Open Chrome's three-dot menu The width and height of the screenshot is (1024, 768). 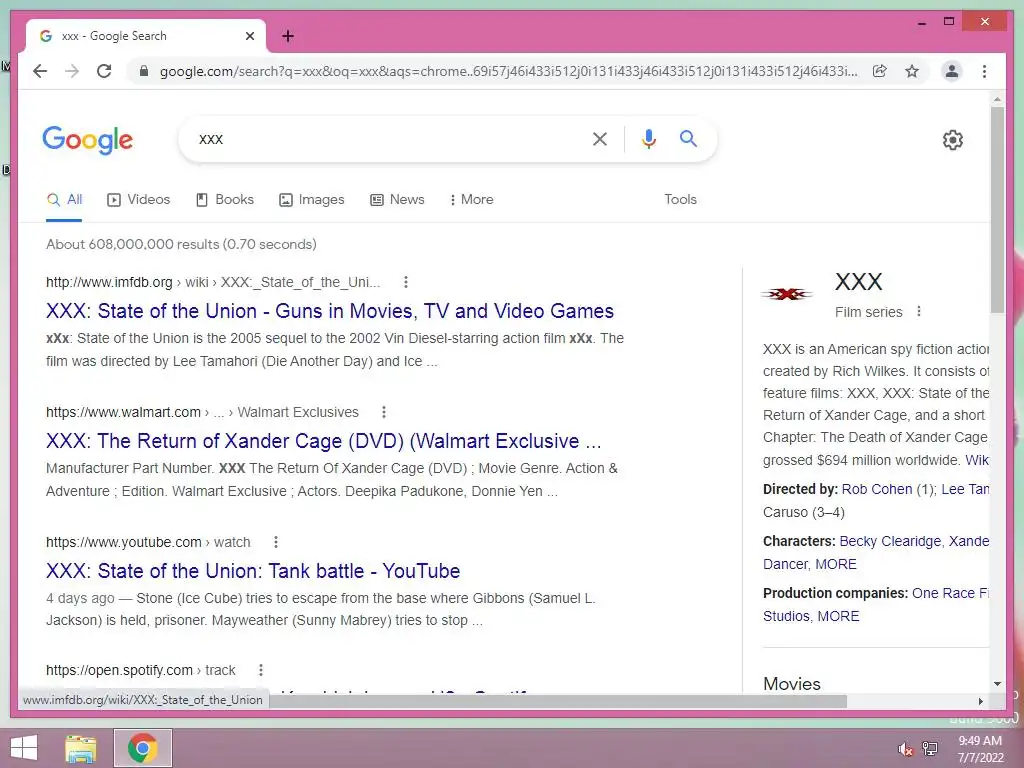click(984, 71)
